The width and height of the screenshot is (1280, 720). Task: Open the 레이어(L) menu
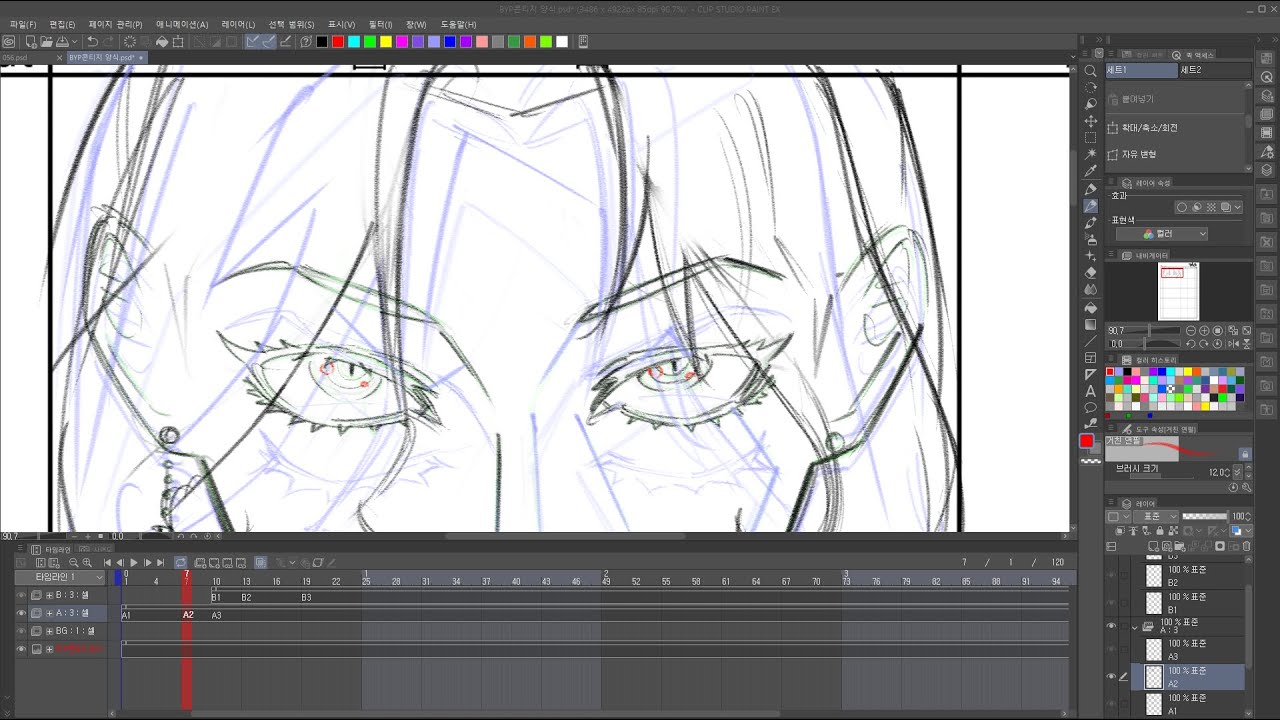pos(238,24)
